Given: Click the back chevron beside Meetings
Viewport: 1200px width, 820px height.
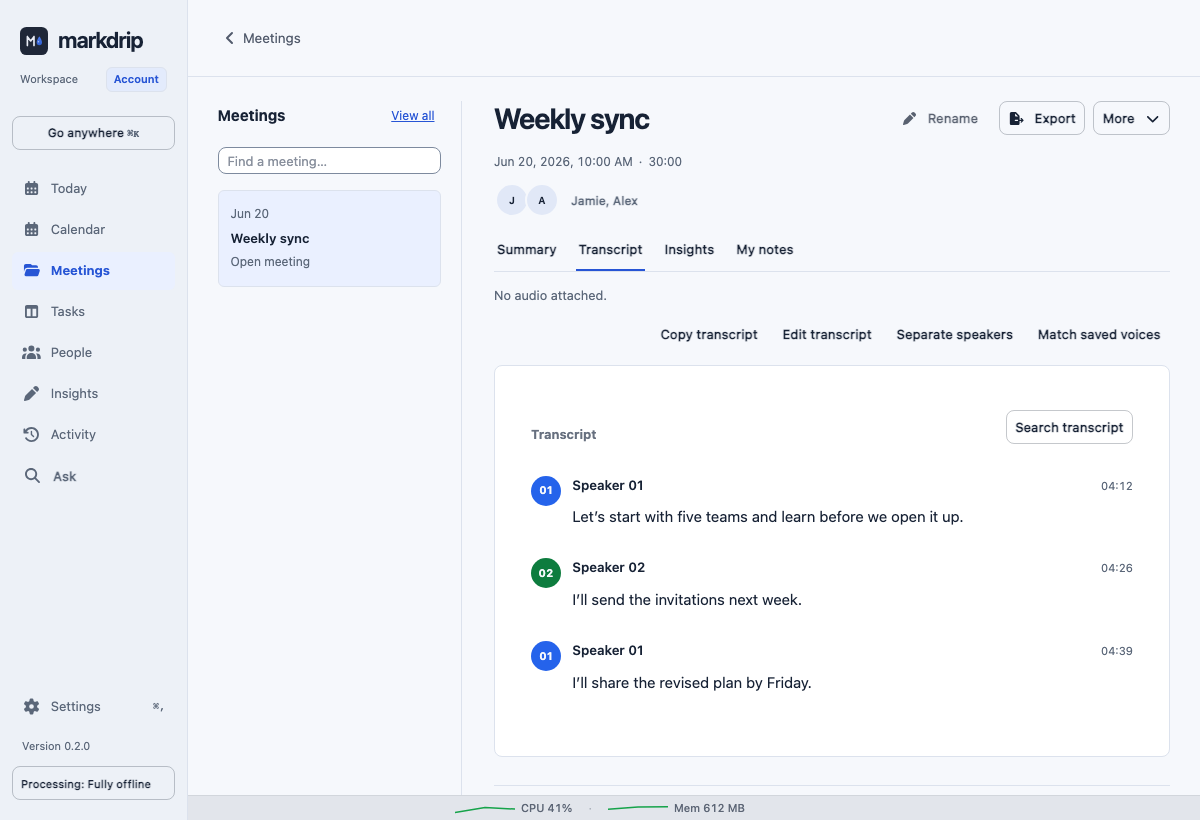Looking at the screenshot, I should pos(229,38).
